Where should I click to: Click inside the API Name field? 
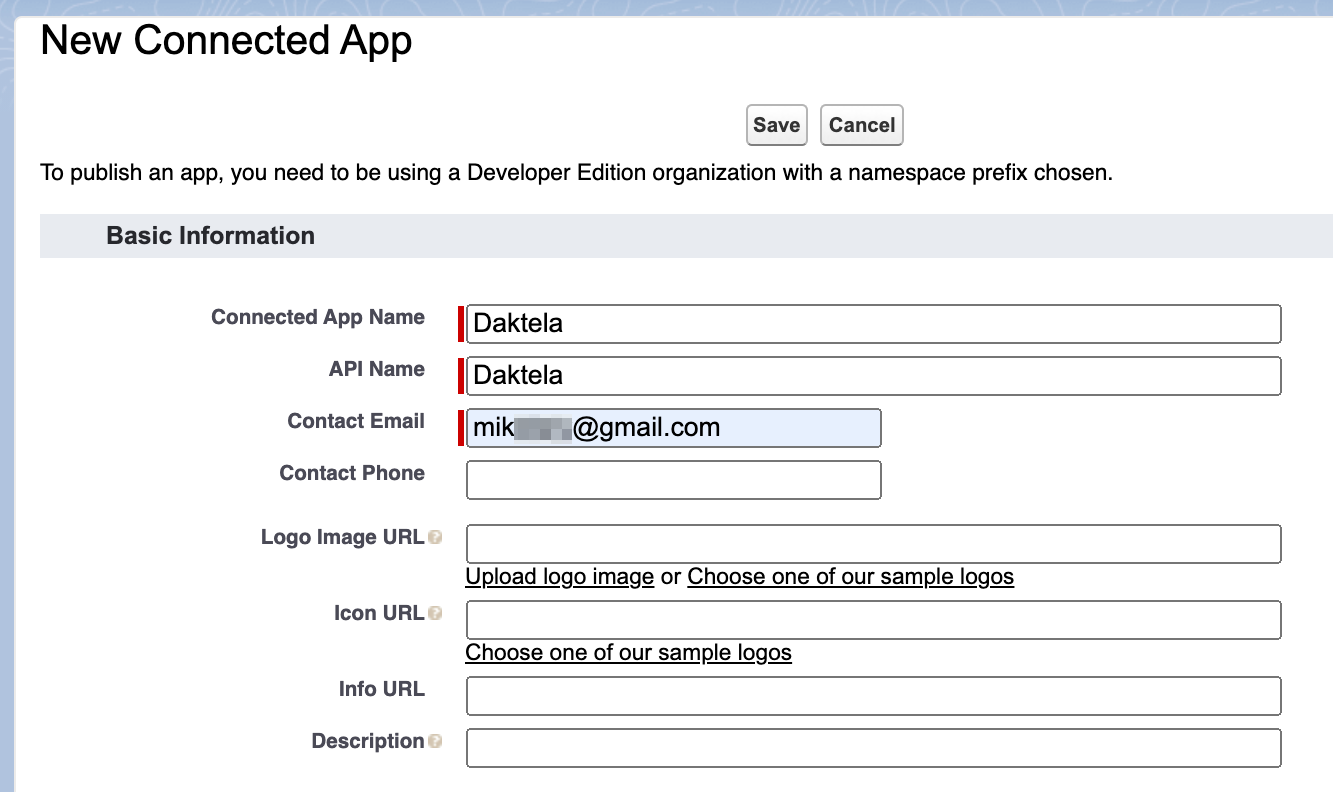(870, 375)
